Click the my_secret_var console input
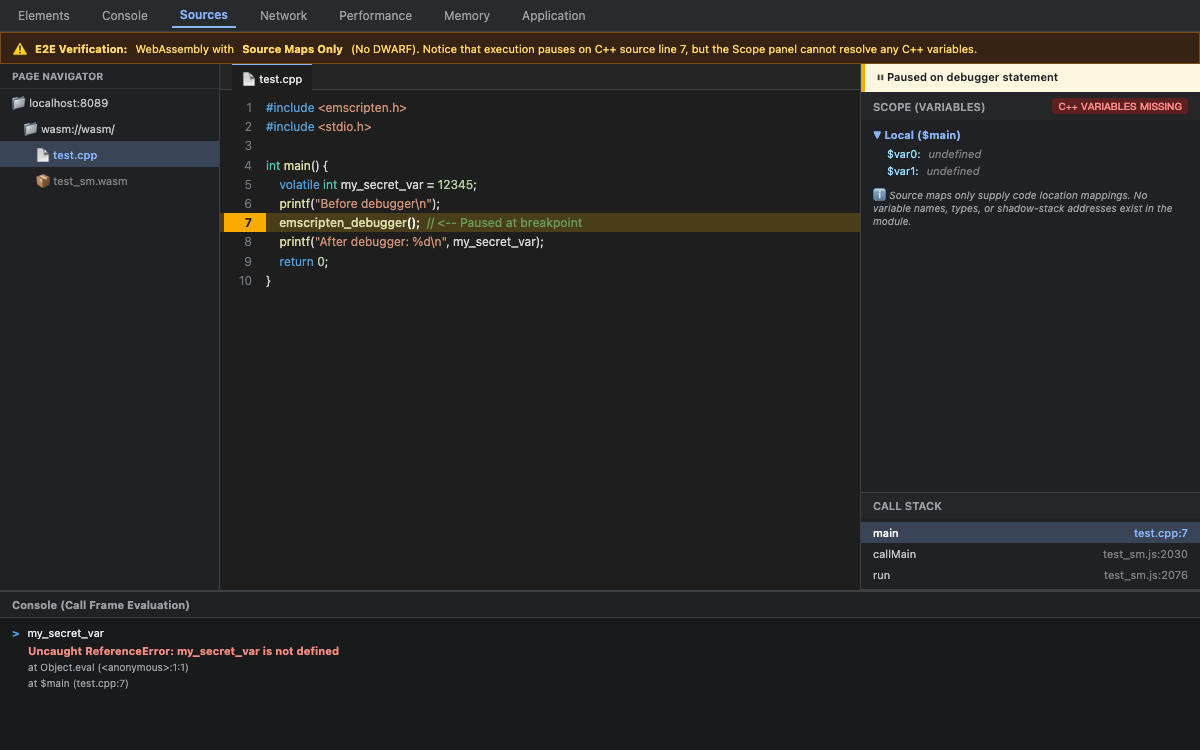Viewport: 1200px width, 750px height. (x=65, y=633)
